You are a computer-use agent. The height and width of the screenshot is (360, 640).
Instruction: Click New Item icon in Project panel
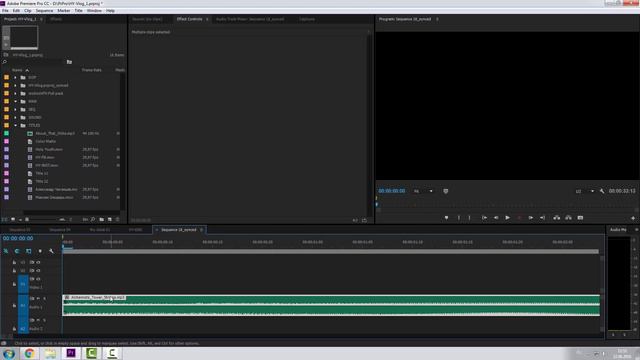(x=109, y=220)
